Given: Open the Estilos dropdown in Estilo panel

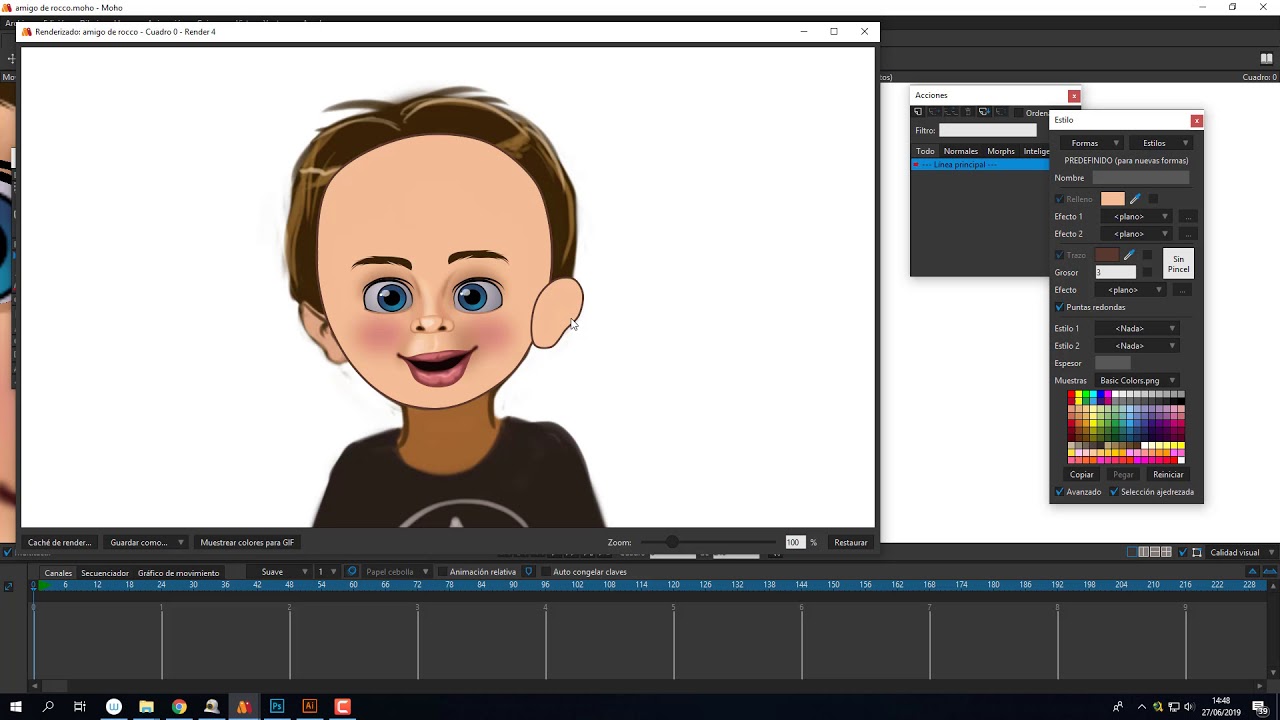Looking at the screenshot, I should tap(1160, 143).
